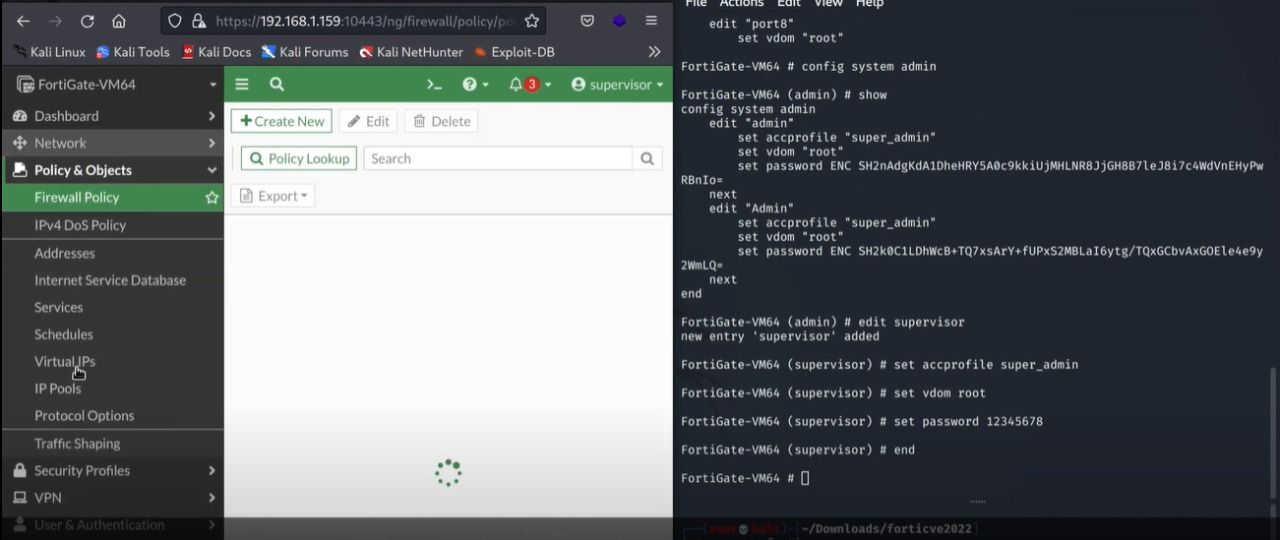Toggle the Firewall Policy favorite star
1280x540 pixels.
(211, 198)
